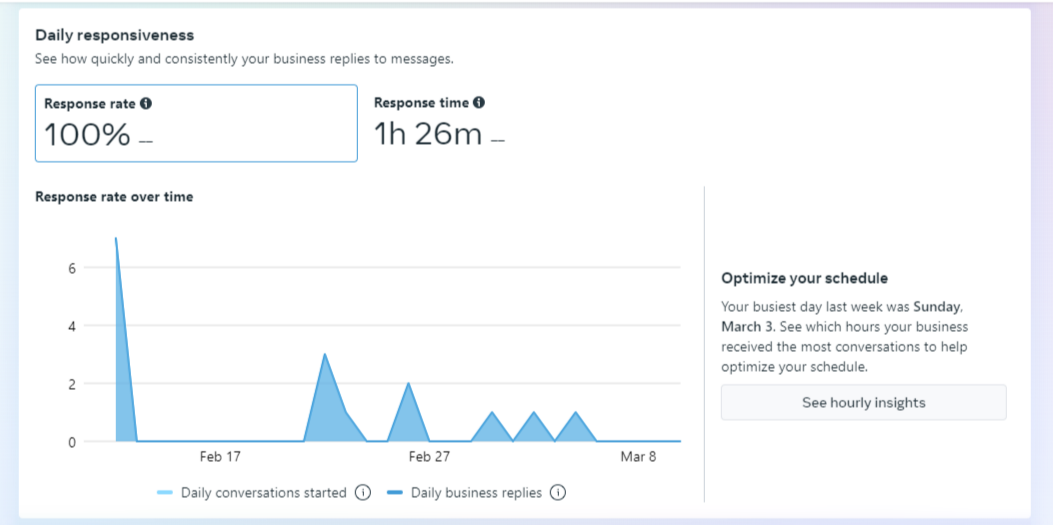
Task: Click the 100% response rate value
Action: point(88,135)
